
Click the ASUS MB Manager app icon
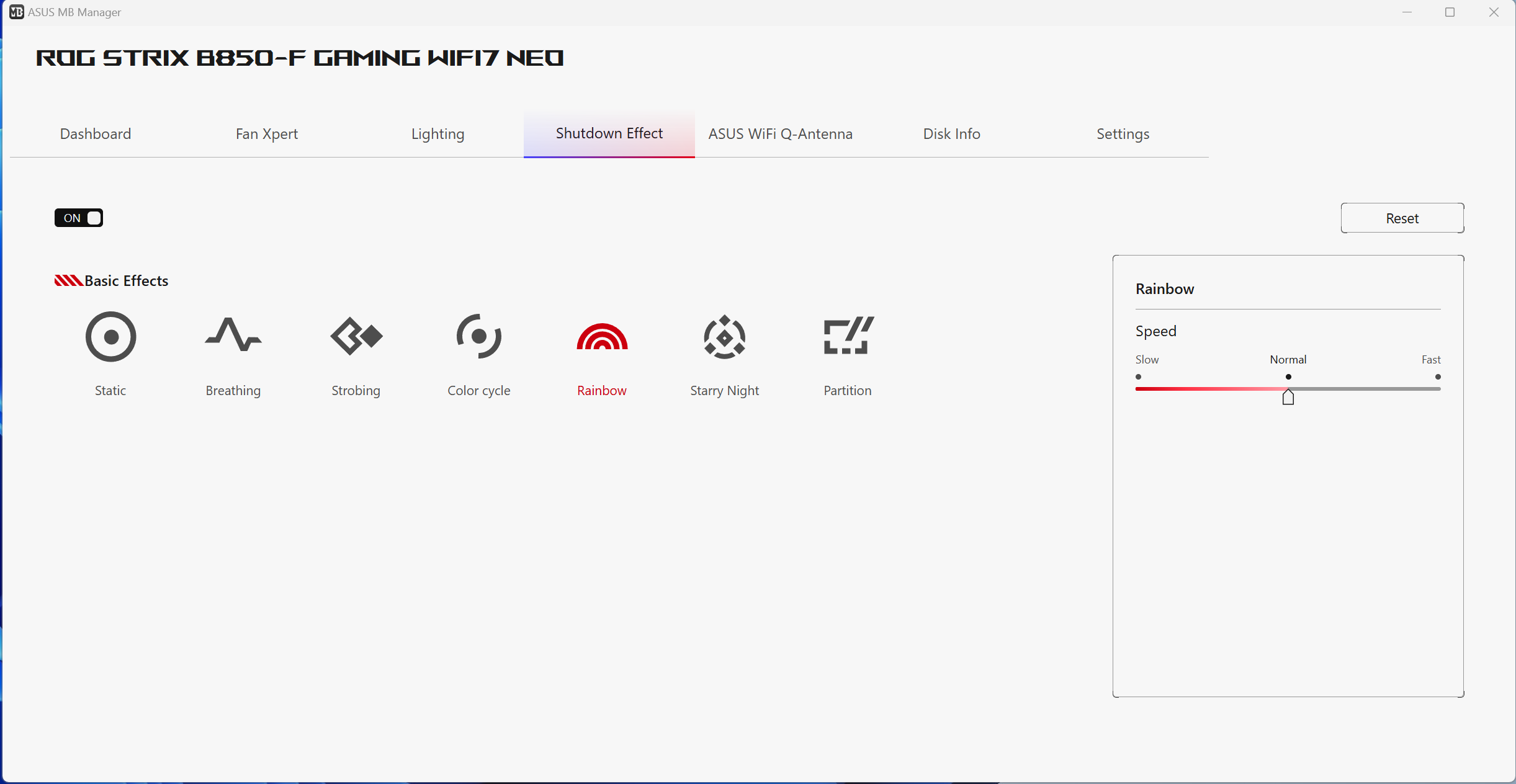17,12
